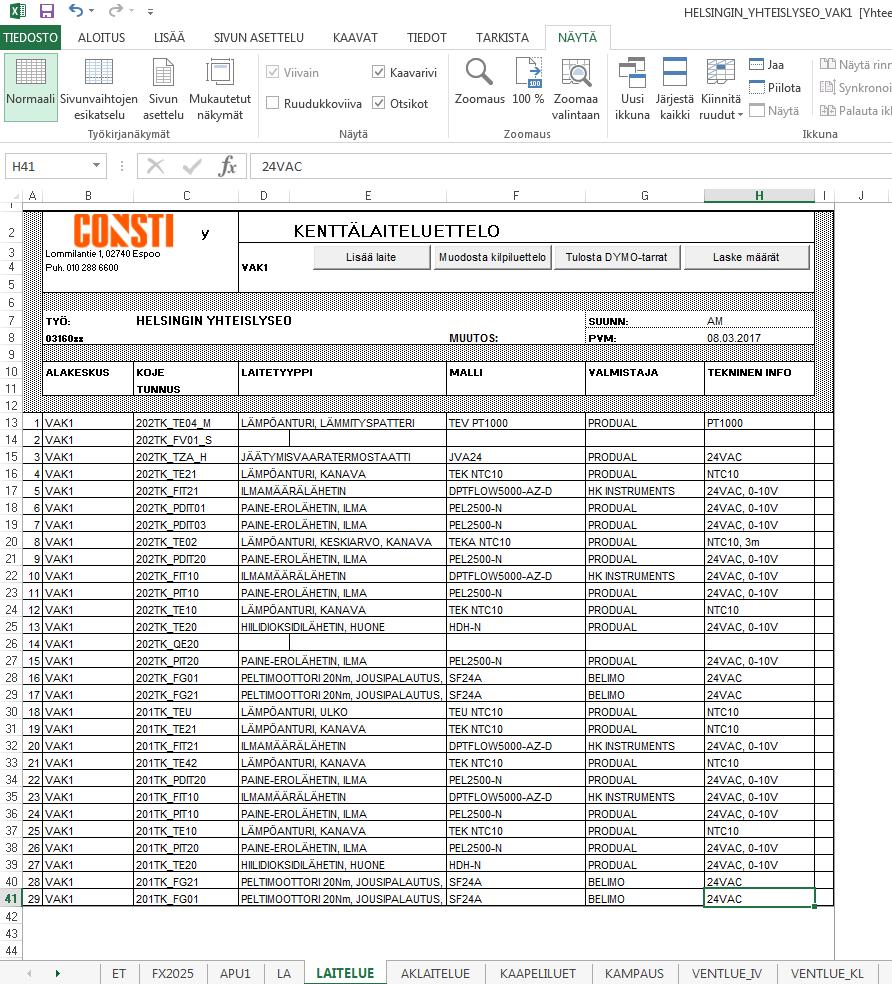892x984 pixels.
Task: Click the Tulosta DYMO-tarrat button
Action: coord(616,257)
